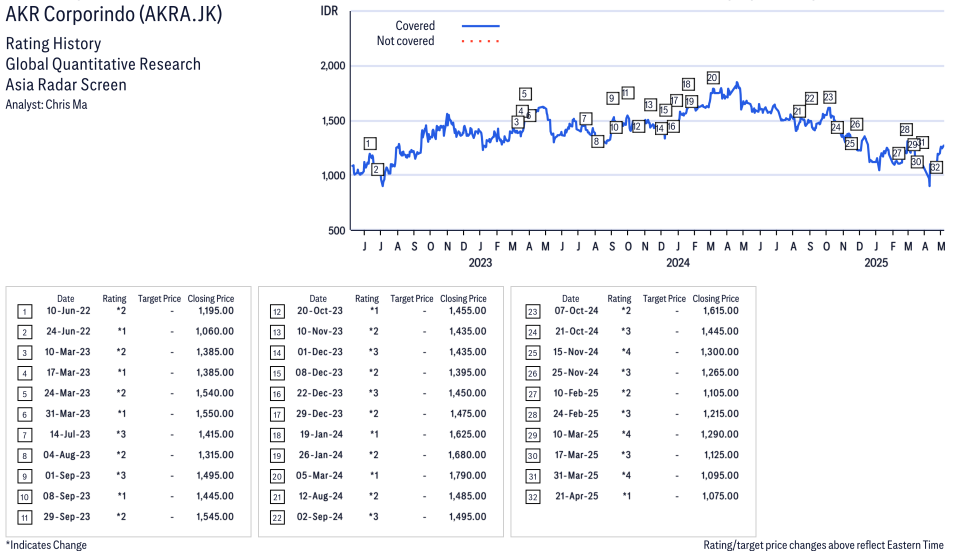
Task: Click the blue Covered line legend swatch
Action: 481,26
